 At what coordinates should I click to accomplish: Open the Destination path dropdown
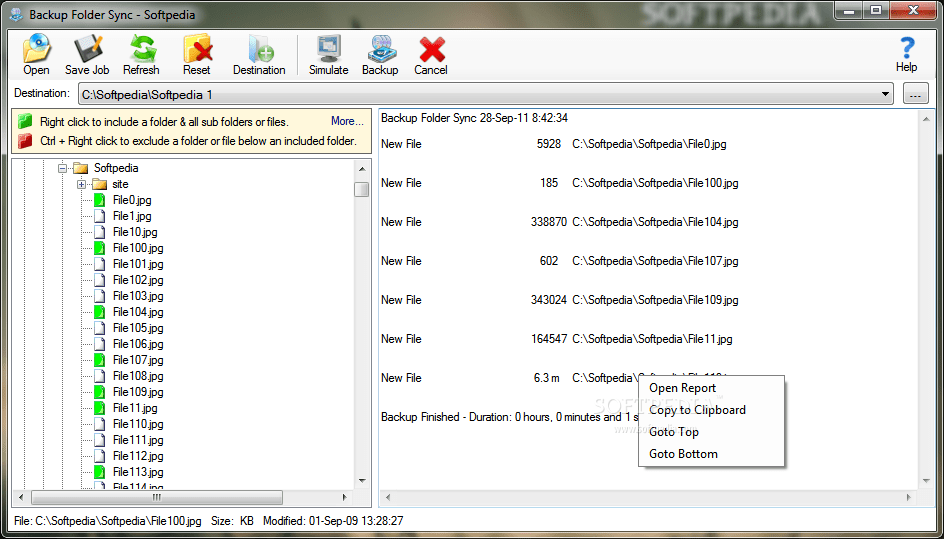tap(885, 94)
